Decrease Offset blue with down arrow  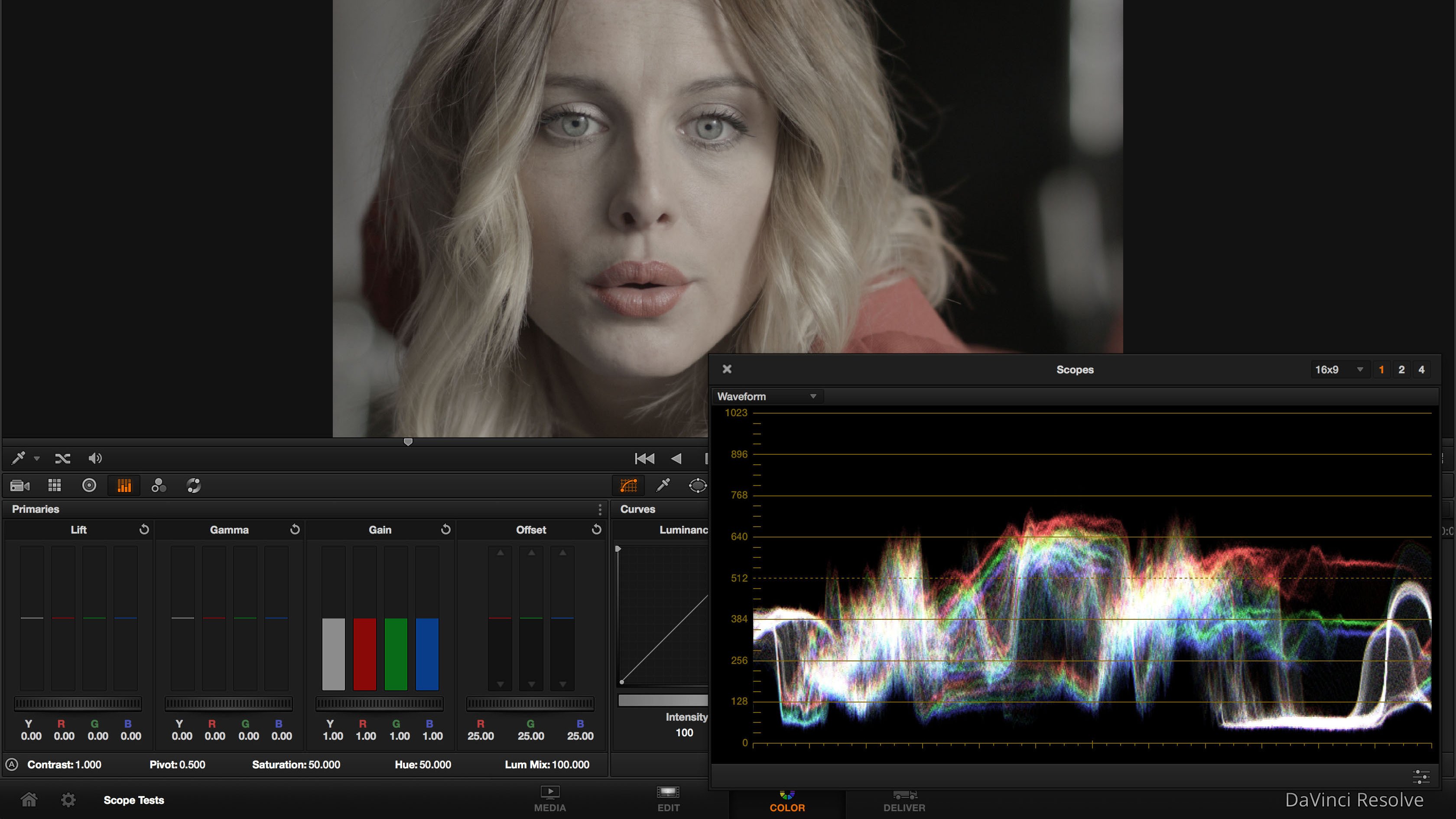563,684
